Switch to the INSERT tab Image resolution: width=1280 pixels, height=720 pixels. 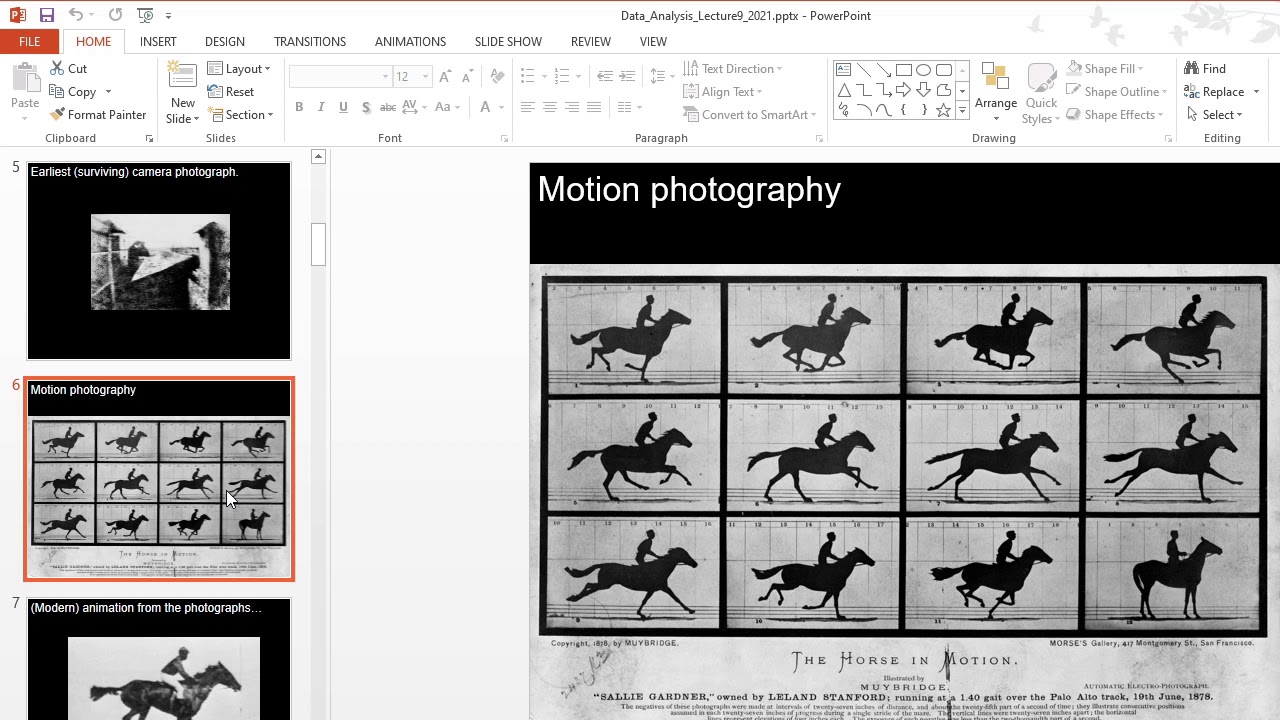158,41
